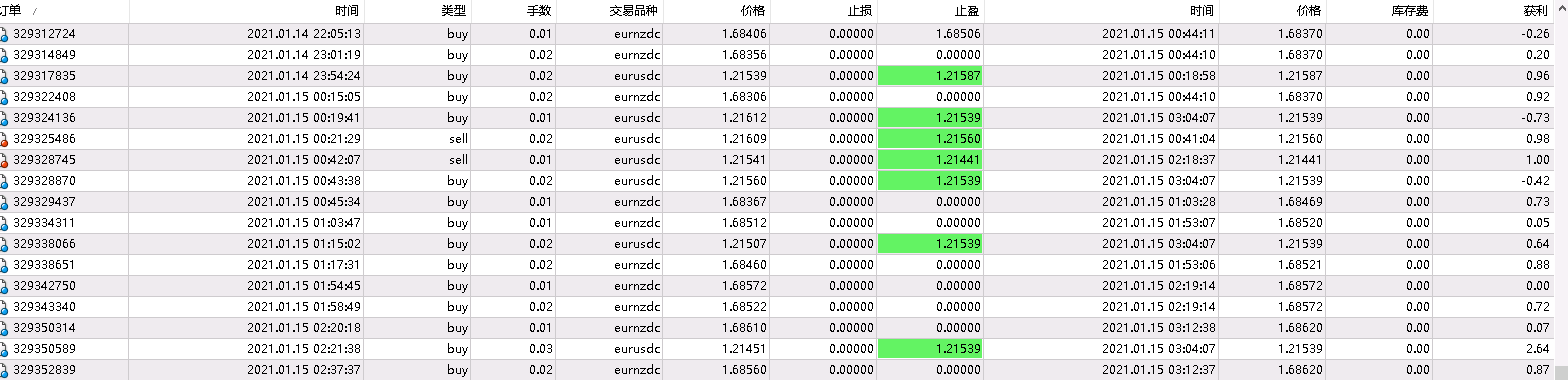
Task: Click close time 2021.01.15 00:41:04
Action: coord(1159,138)
